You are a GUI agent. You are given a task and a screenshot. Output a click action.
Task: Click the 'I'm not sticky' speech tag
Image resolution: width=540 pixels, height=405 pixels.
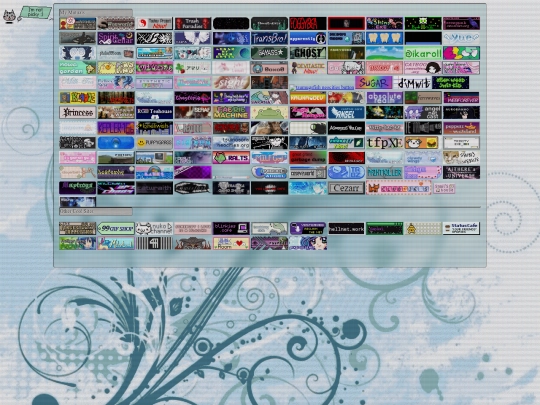35,13
